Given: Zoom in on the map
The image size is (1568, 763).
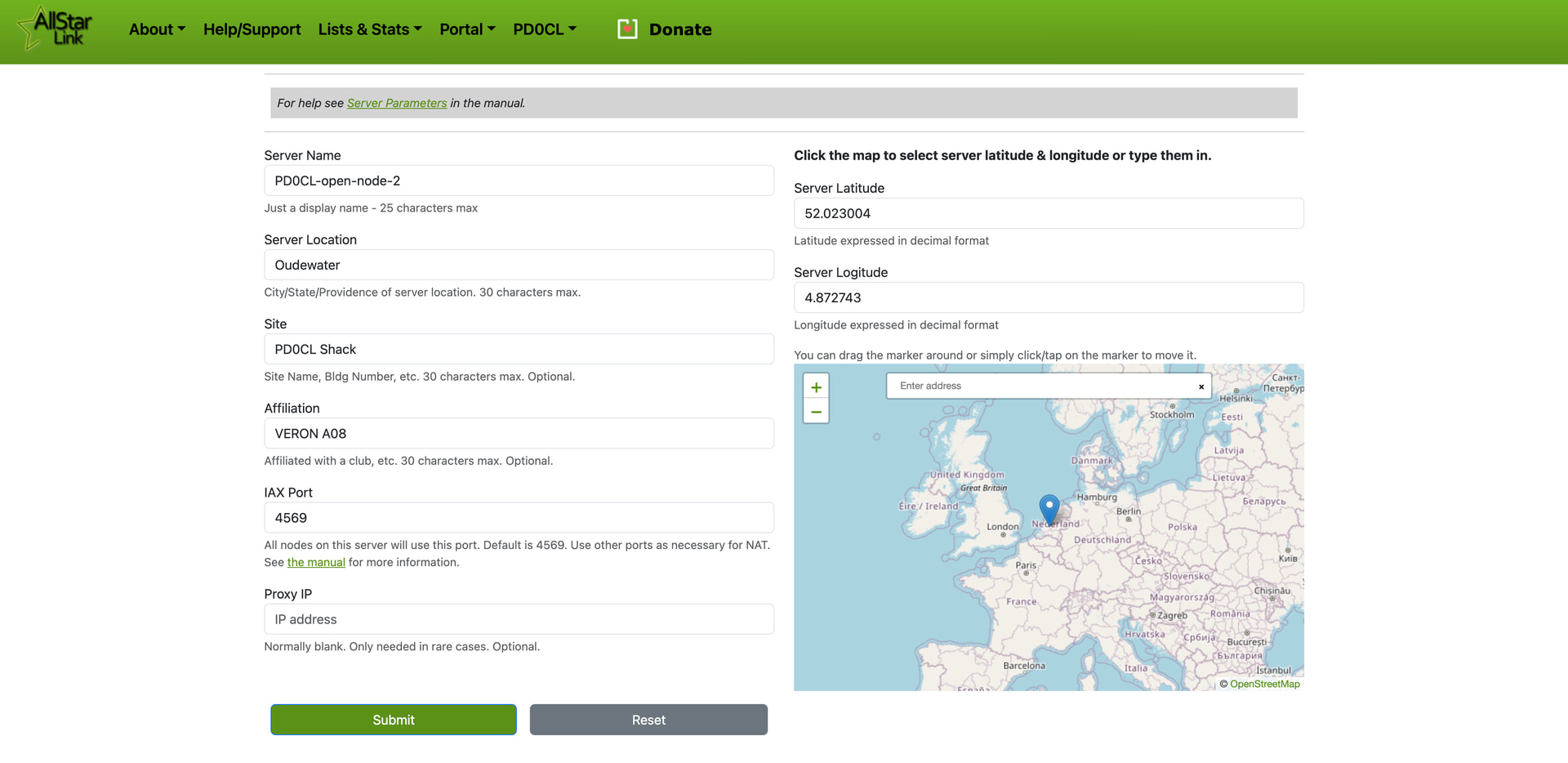Looking at the screenshot, I should coord(816,387).
